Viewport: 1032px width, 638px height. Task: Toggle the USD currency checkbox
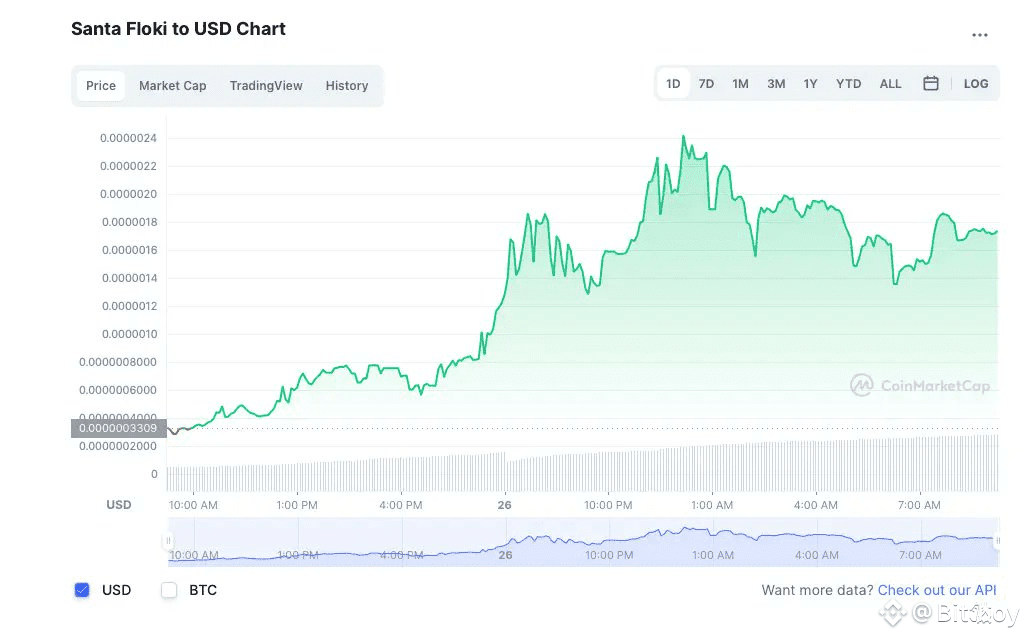(x=82, y=590)
